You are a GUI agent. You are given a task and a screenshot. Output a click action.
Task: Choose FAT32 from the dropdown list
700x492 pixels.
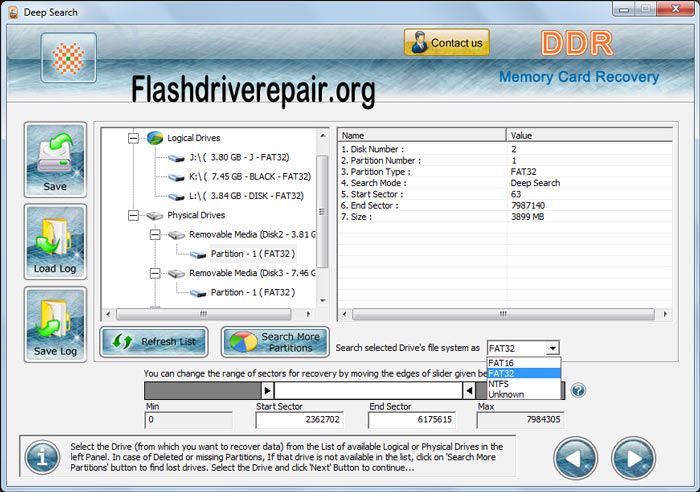point(524,373)
